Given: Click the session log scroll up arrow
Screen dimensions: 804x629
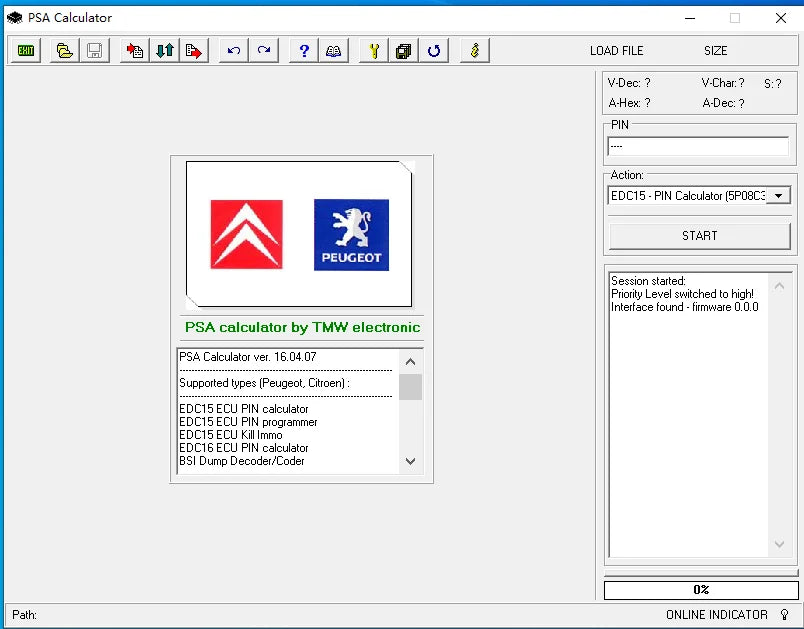Looking at the screenshot, I should pyautogui.click(x=779, y=286).
